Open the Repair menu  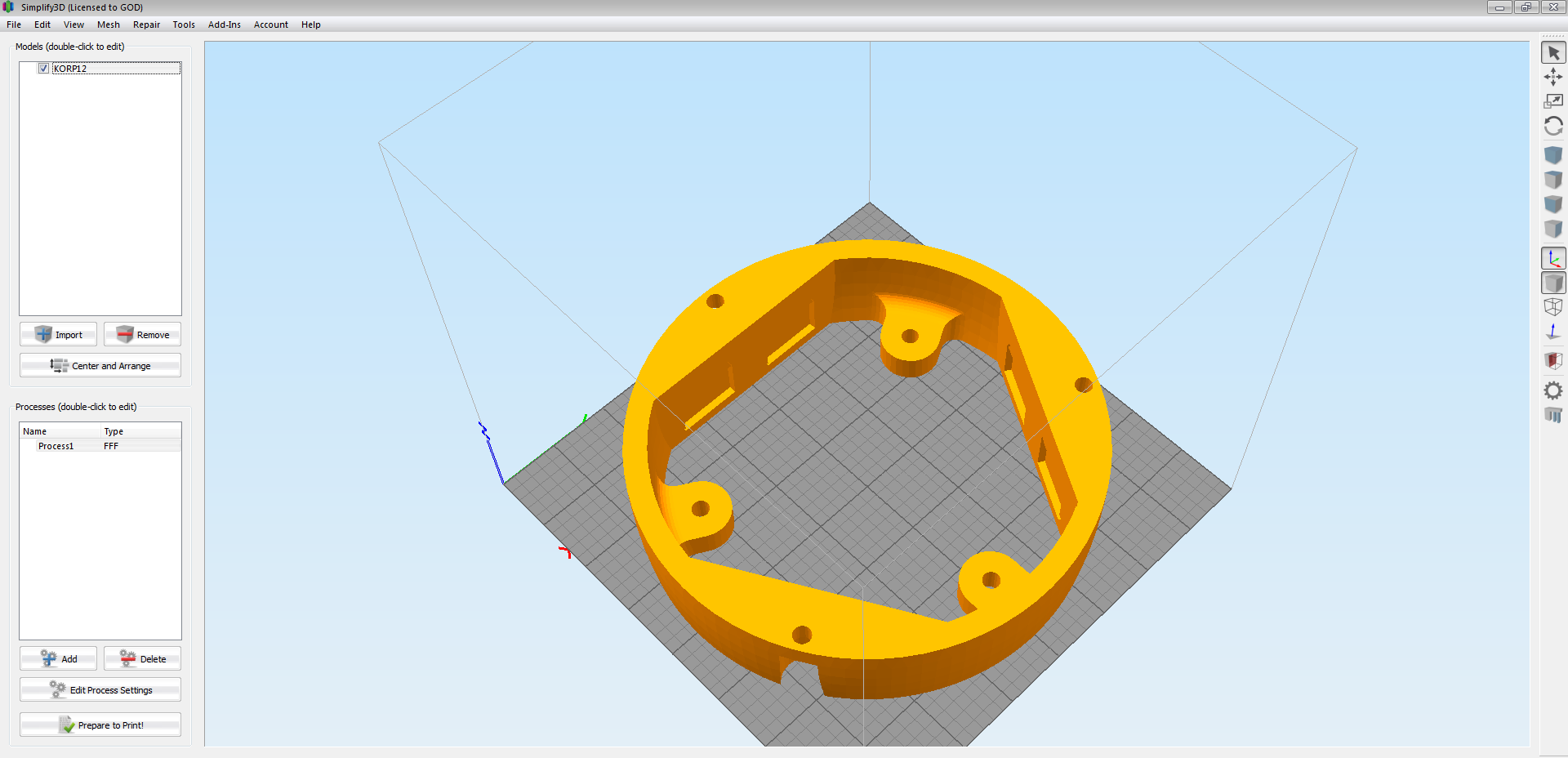pyautogui.click(x=147, y=25)
